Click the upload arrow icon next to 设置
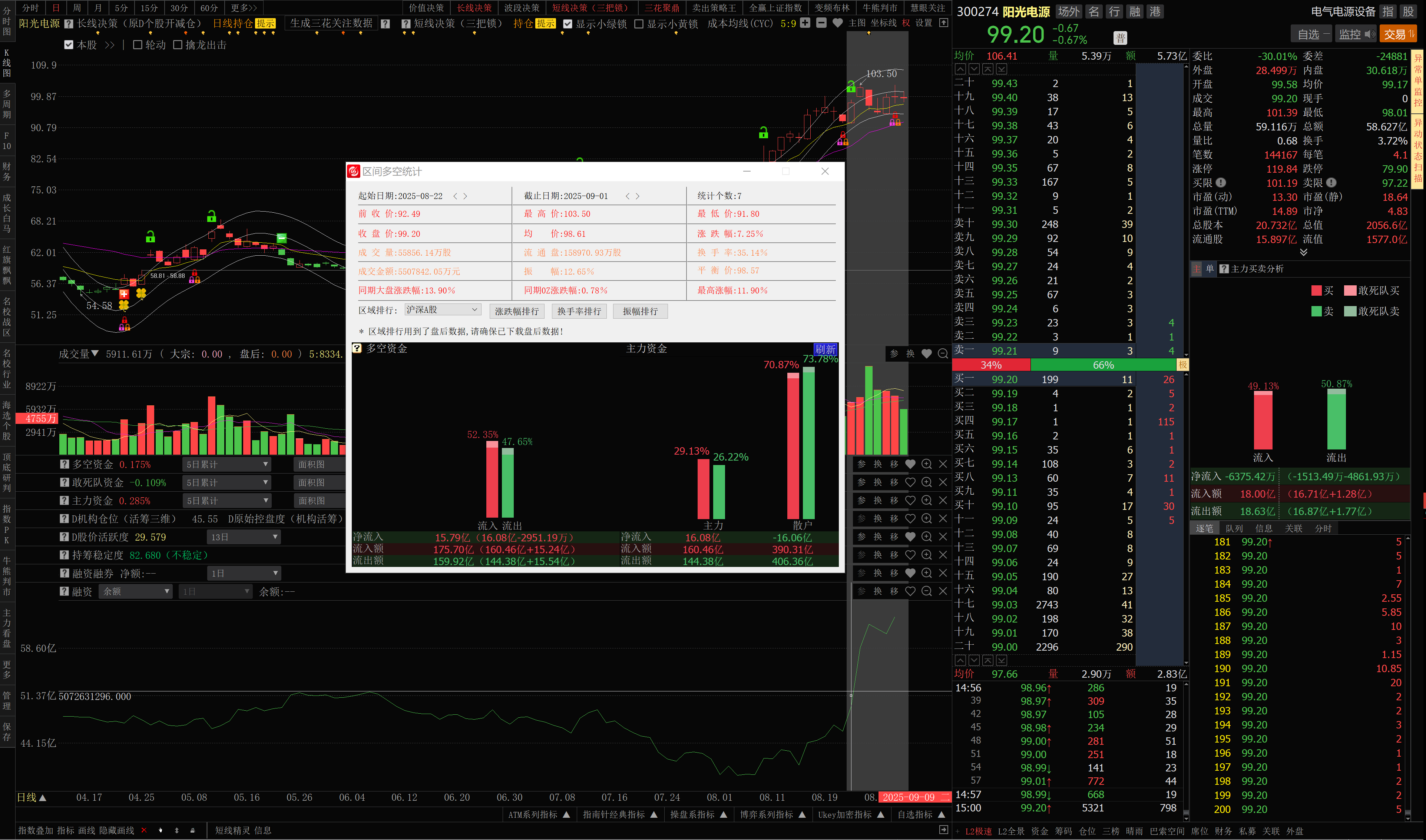This screenshot has width=1426, height=840. click(944, 23)
